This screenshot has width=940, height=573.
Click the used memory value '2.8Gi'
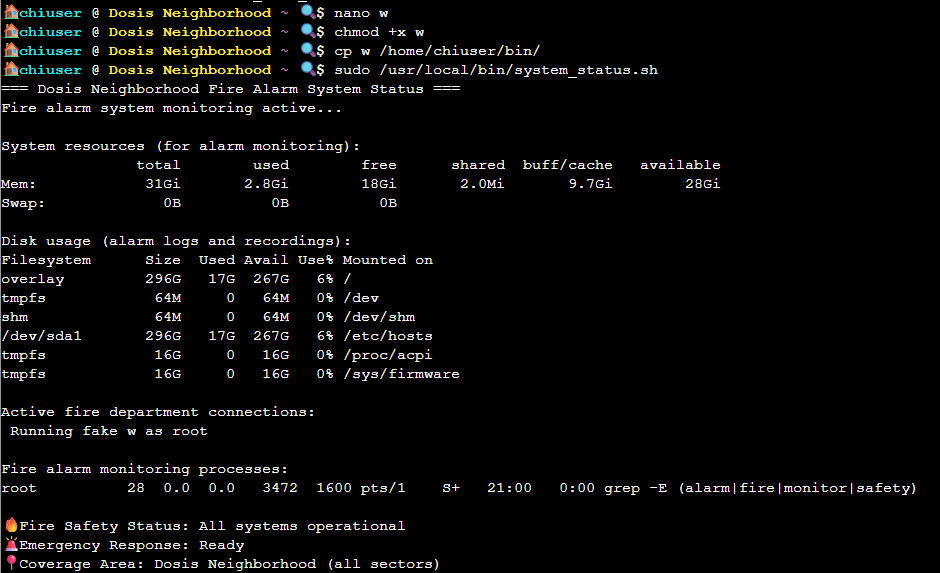coord(266,184)
